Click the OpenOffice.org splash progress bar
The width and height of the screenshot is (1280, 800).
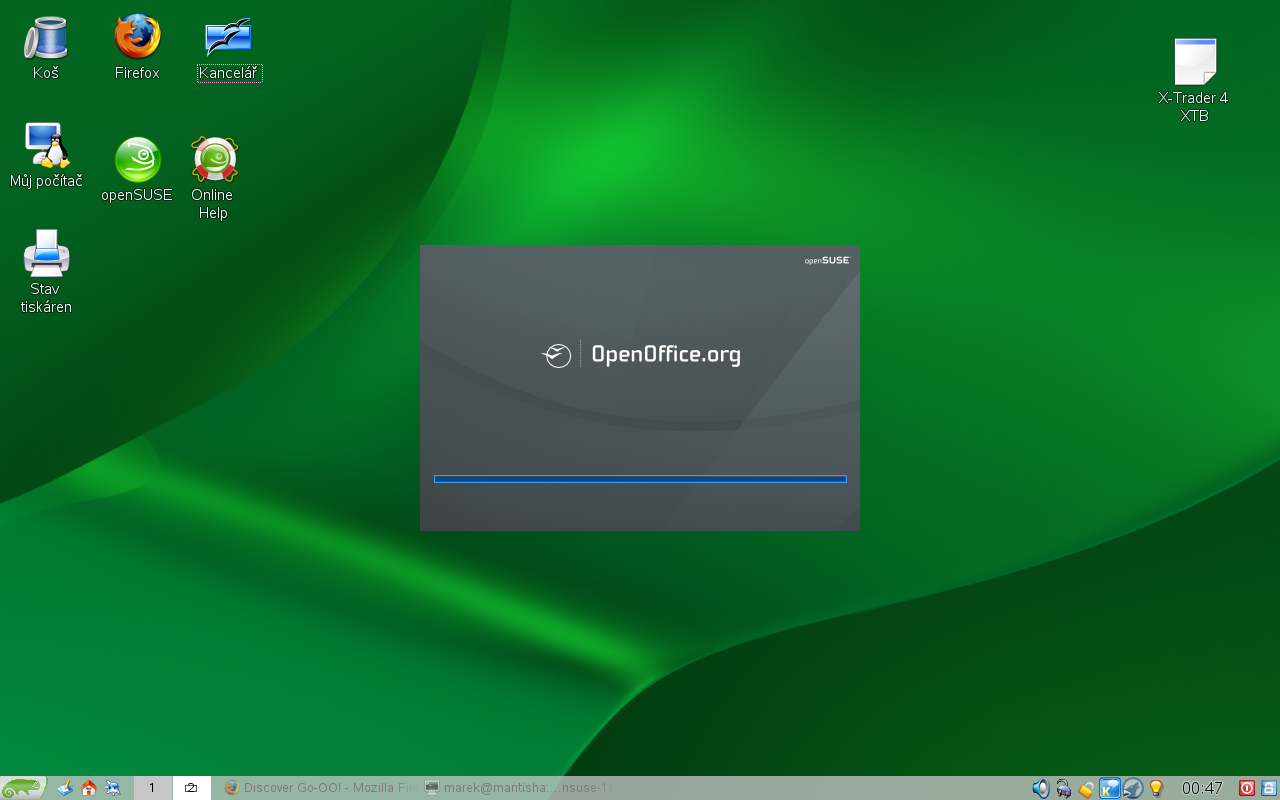tap(640, 479)
